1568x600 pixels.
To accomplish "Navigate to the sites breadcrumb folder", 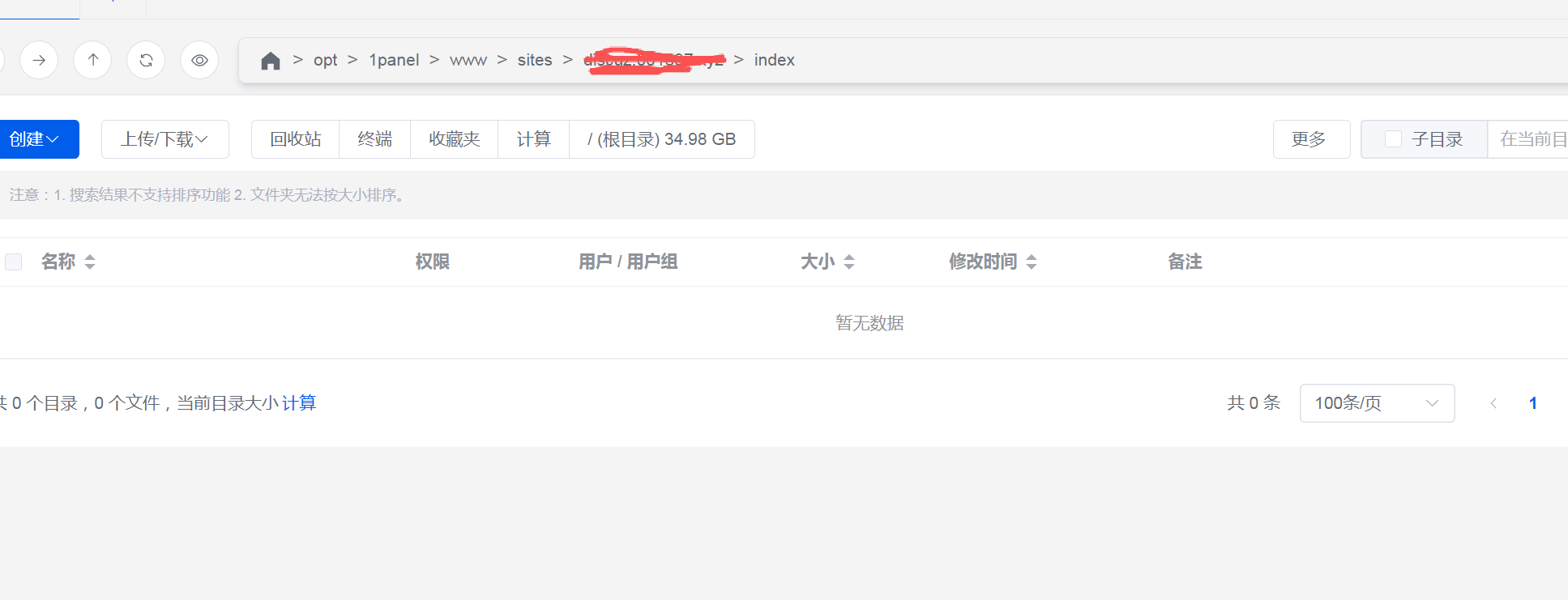I will pos(535,60).
